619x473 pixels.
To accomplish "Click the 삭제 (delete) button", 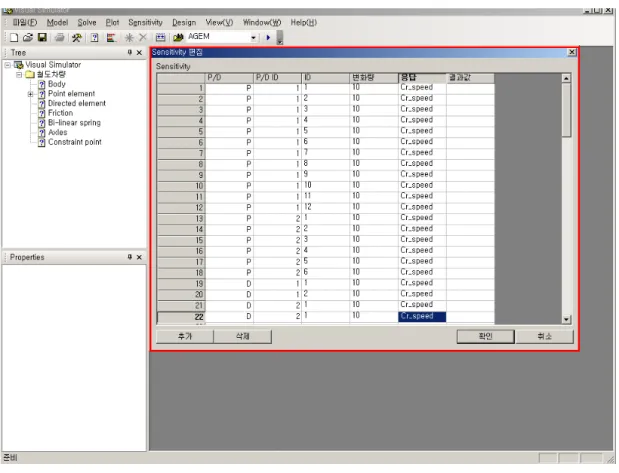I will tap(242, 336).
